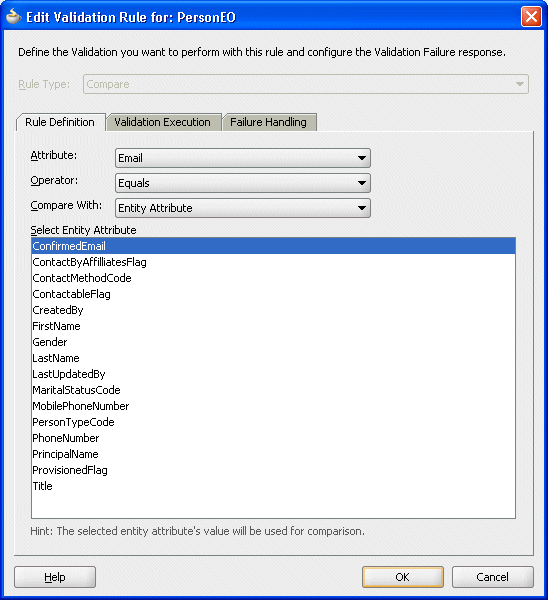Screen dimensions: 548x600
Task: Switch to the Rule Definition tab
Action: (60, 122)
